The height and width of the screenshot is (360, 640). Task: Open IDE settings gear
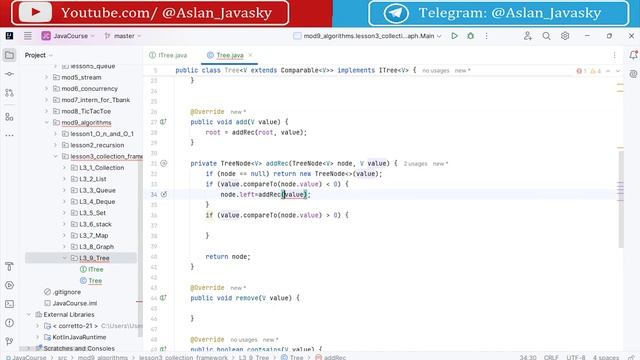[x=565, y=36]
